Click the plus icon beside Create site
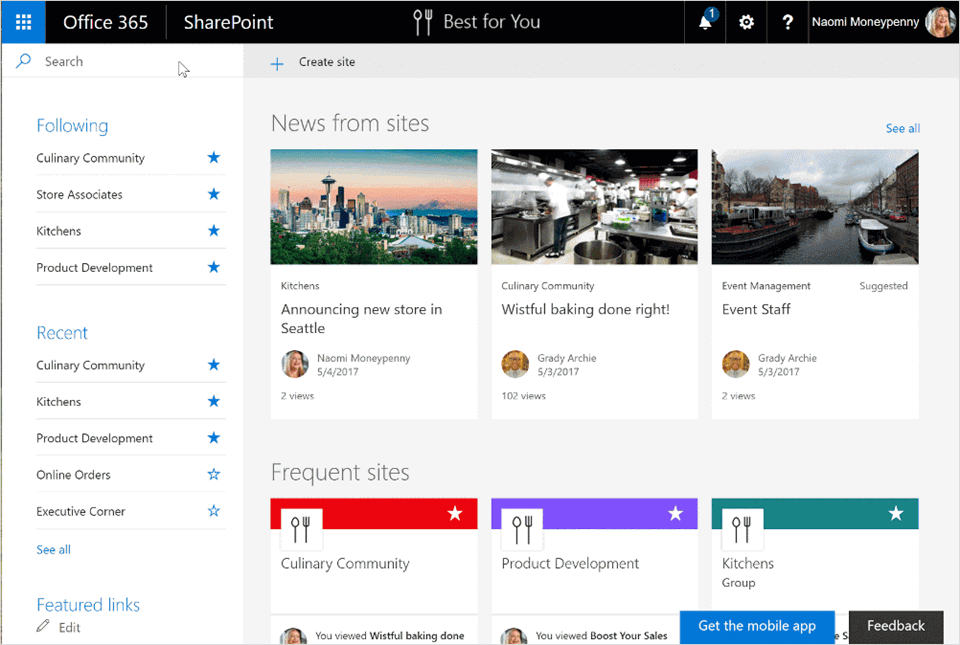The image size is (960, 645). (276, 62)
